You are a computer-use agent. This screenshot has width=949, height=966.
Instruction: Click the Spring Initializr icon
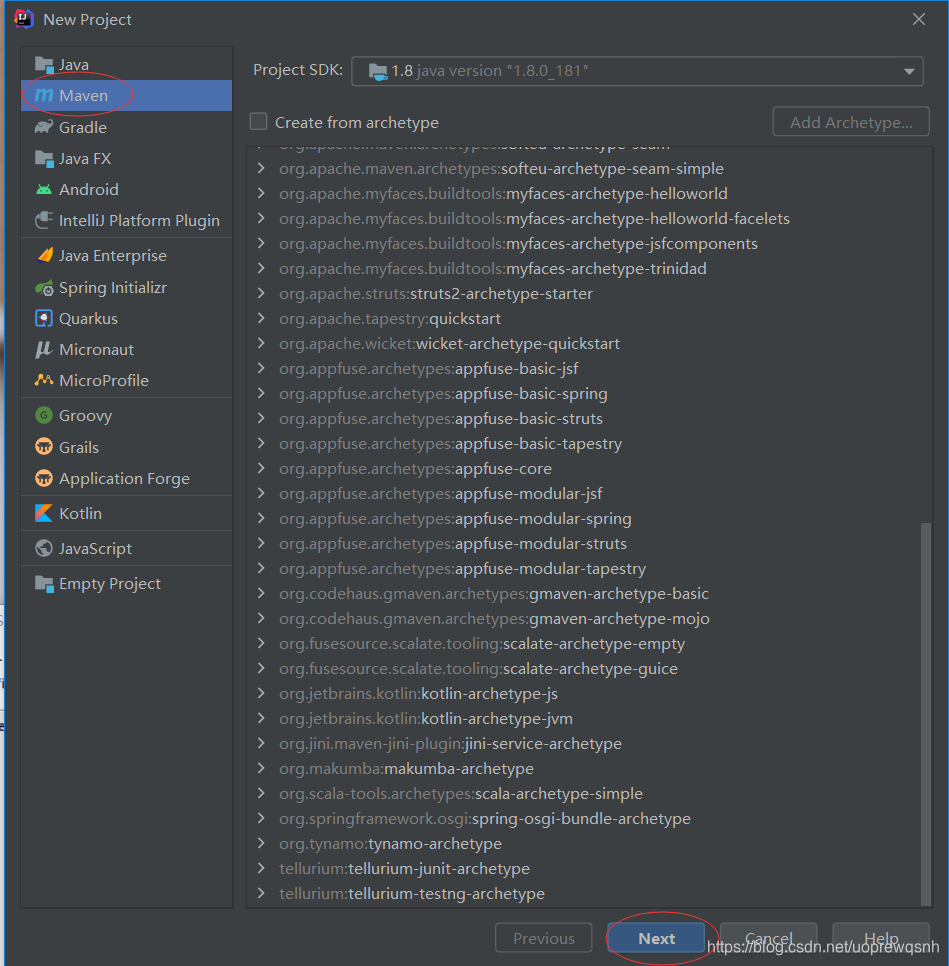pyautogui.click(x=44, y=288)
